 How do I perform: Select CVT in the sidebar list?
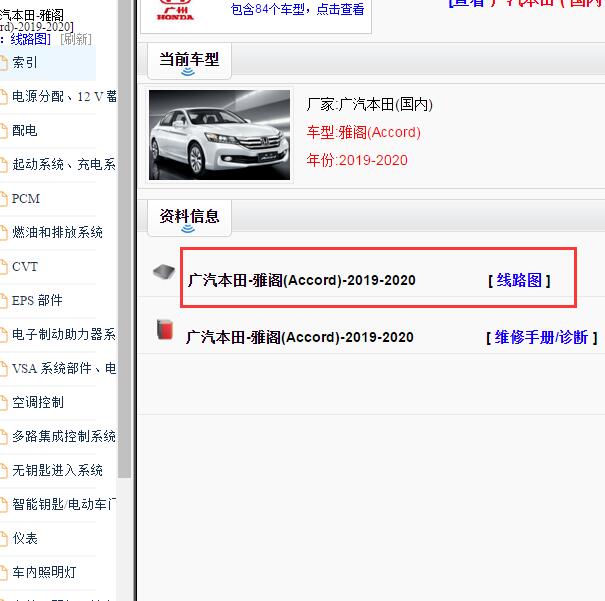pos(25,266)
